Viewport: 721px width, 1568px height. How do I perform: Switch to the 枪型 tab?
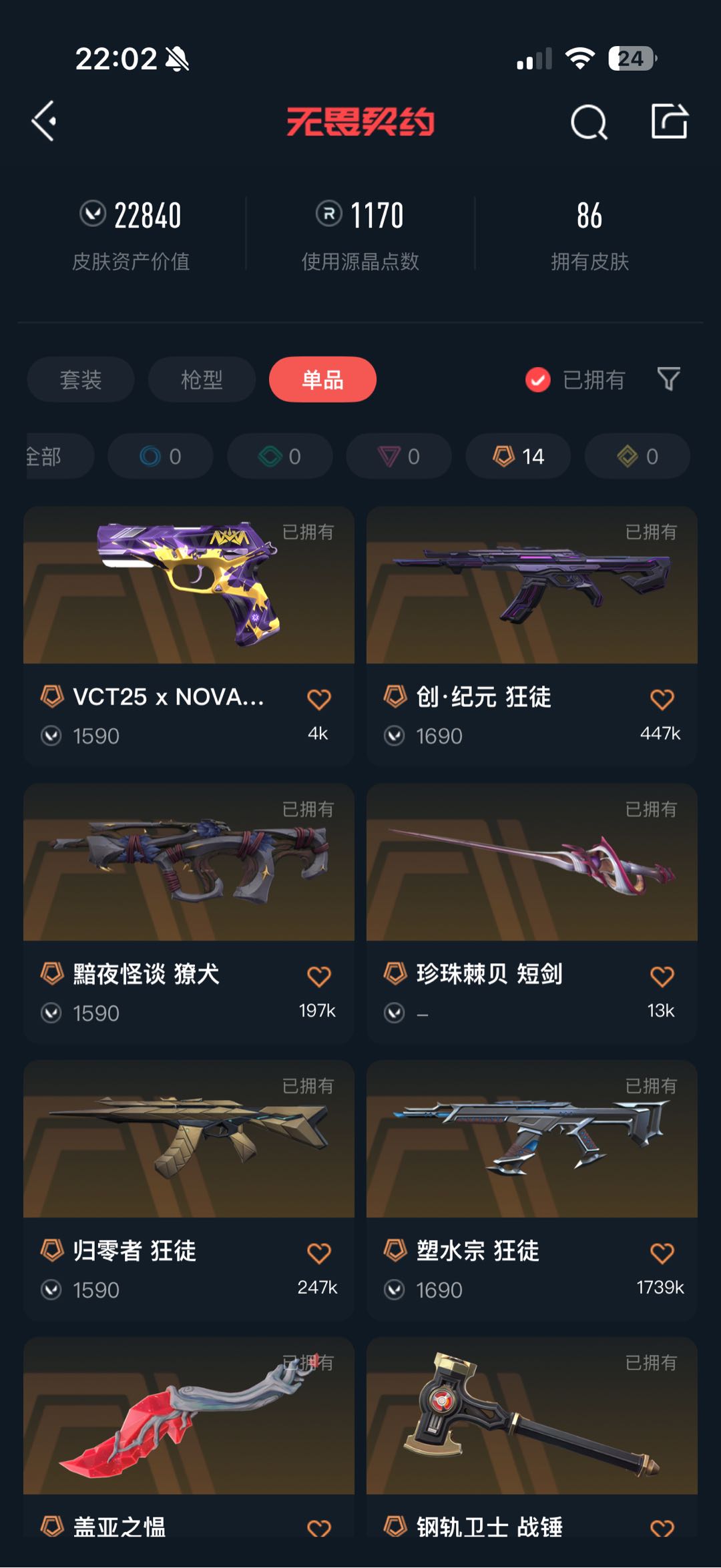point(202,379)
